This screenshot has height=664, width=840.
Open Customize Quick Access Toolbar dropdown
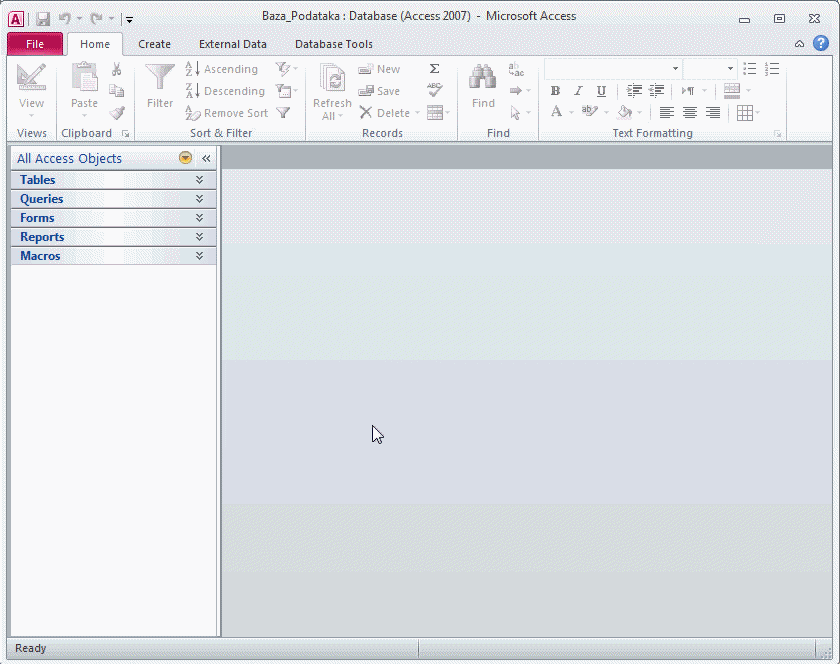(x=129, y=20)
